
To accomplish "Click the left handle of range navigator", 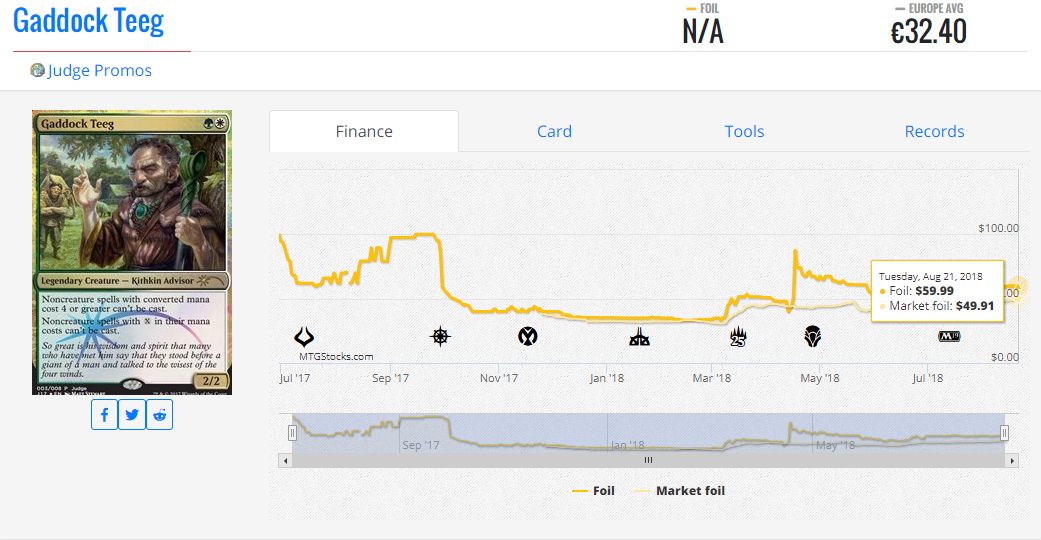I will (293, 433).
